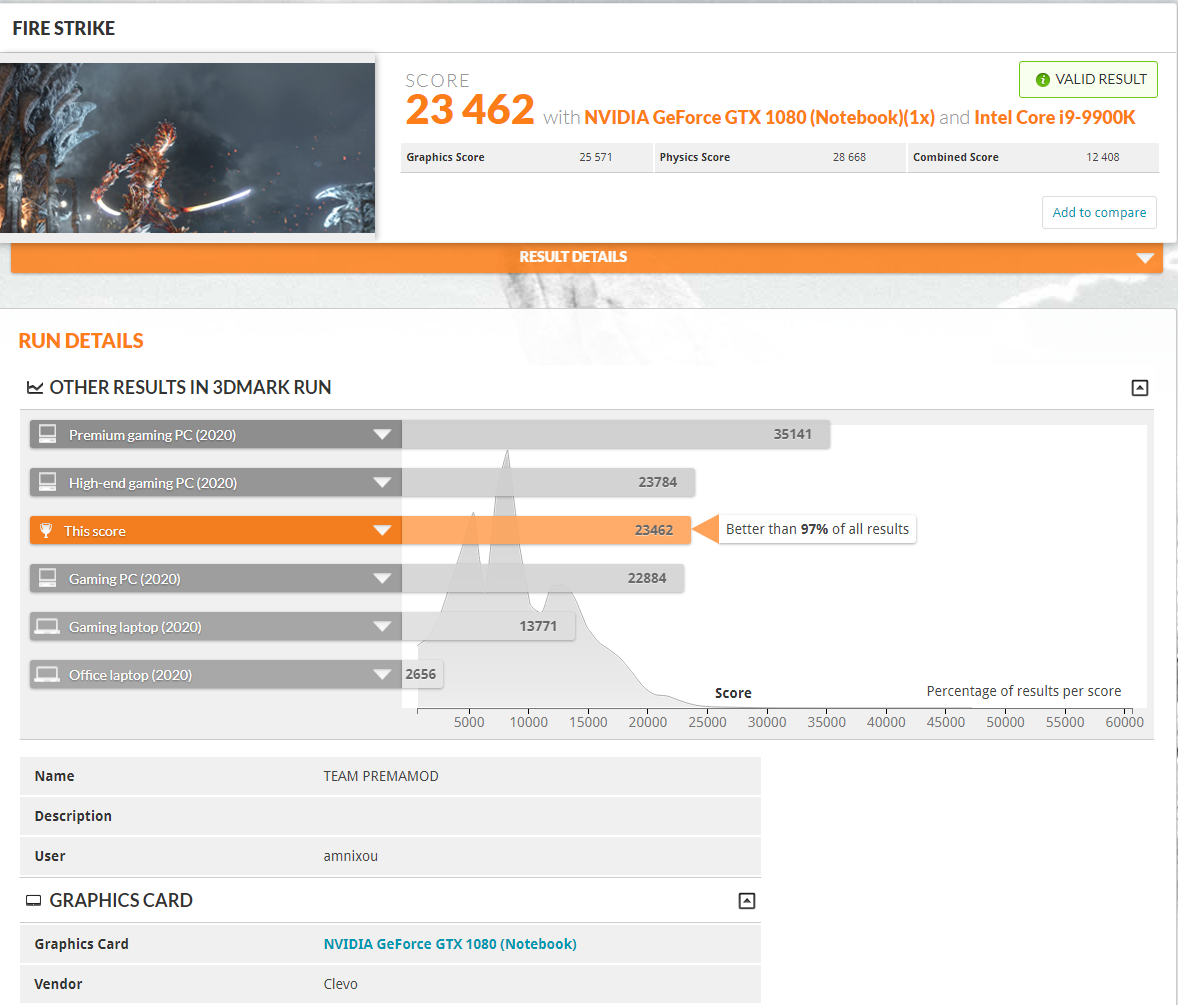The height and width of the screenshot is (1005, 1178).
Task: Click the Clevo vendor value
Action: [340, 984]
